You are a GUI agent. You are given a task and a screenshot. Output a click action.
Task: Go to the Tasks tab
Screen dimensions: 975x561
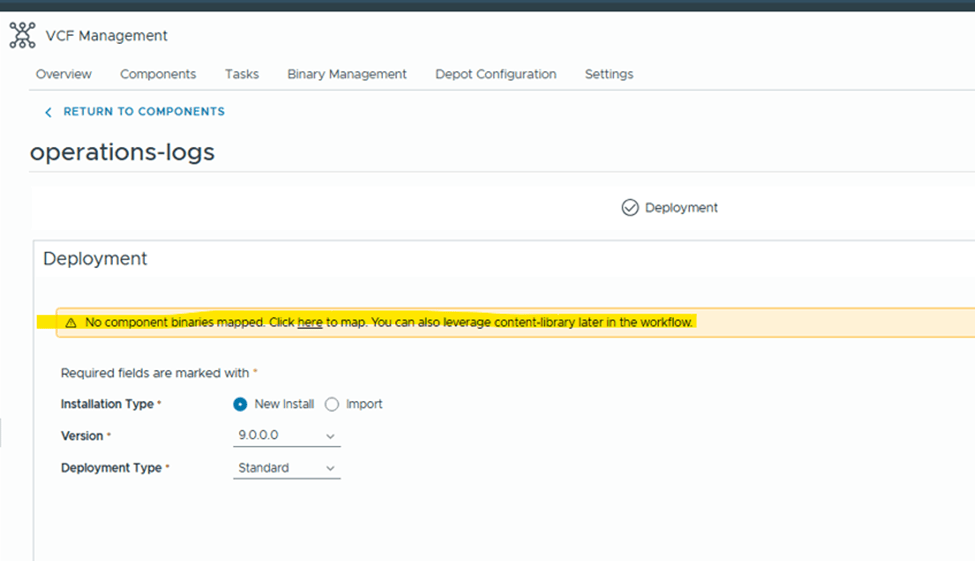[x=242, y=74]
